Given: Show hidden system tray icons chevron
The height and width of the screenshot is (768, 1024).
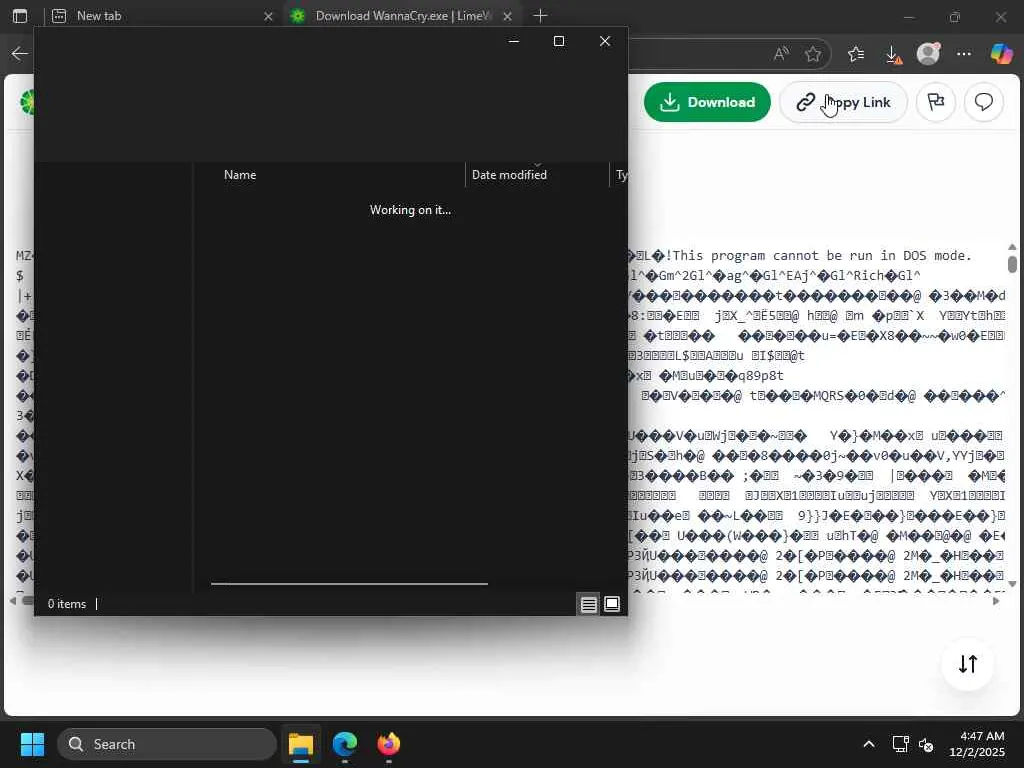Looking at the screenshot, I should (869, 744).
